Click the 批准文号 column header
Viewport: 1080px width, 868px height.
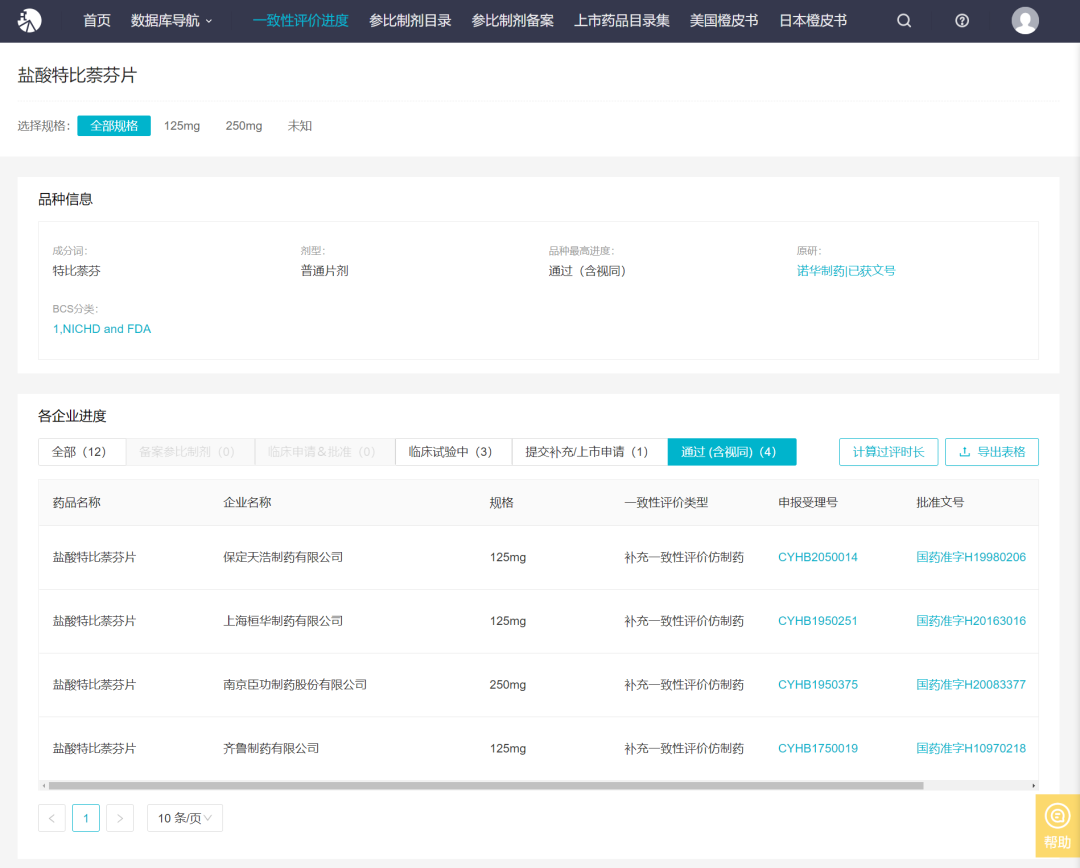[939, 502]
